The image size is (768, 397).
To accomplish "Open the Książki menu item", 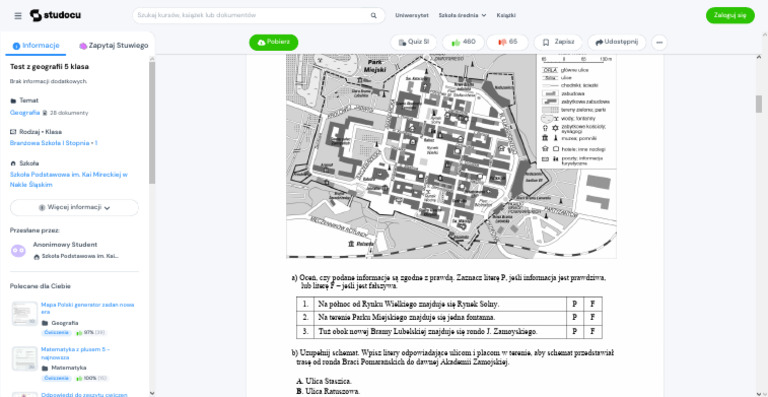I will (x=506, y=16).
